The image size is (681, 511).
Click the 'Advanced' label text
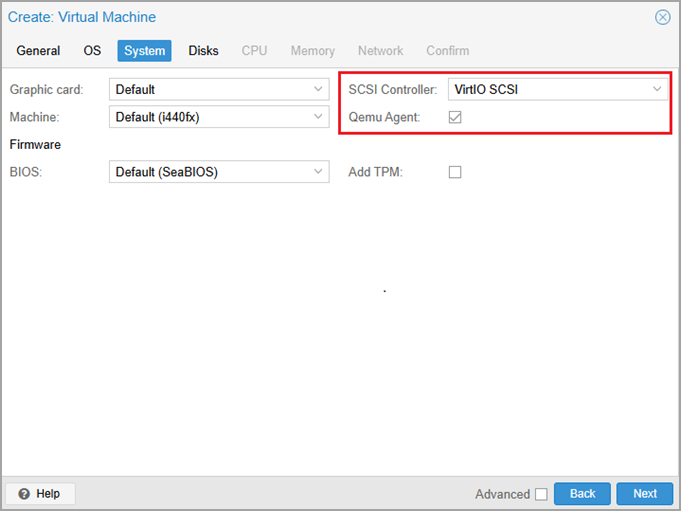[502, 494]
